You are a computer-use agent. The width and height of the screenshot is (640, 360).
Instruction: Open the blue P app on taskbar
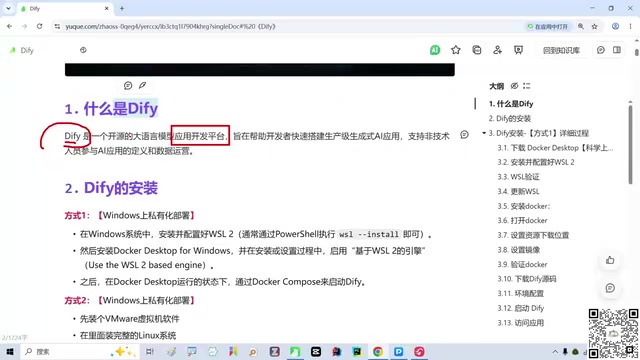[398, 351]
